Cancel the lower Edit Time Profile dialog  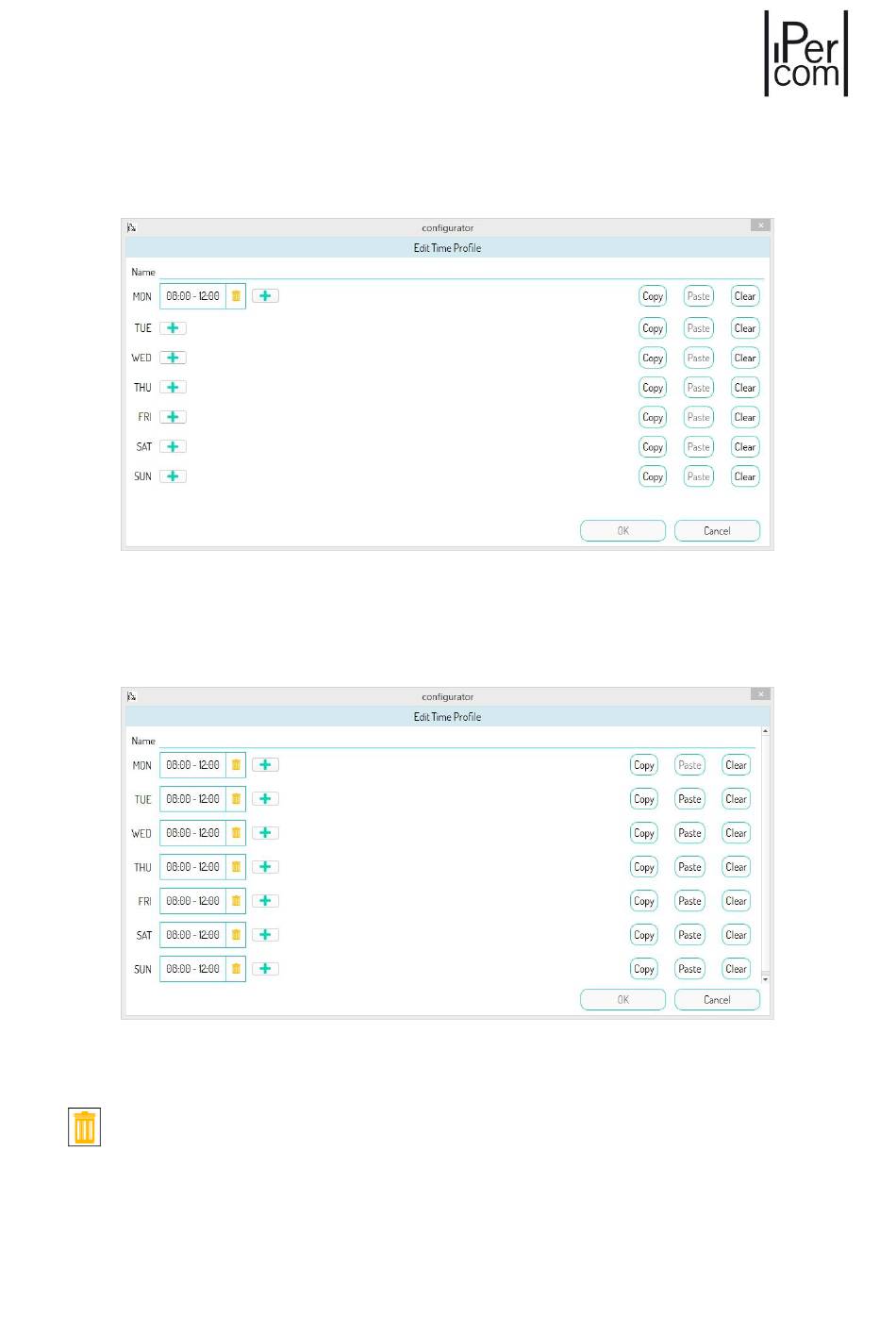[x=717, y=1000]
